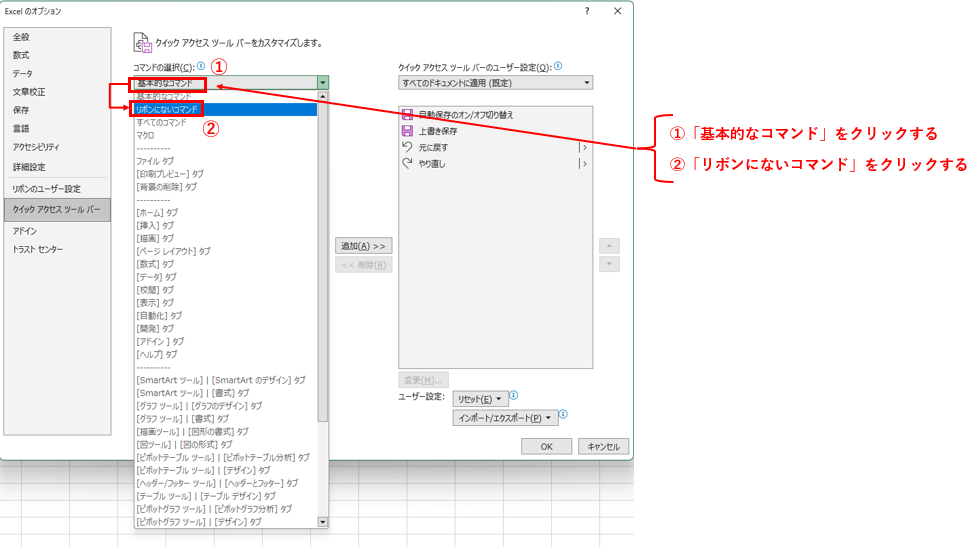Expand submenu arrow on 元に戻す row
The width and height of the screenshot is (971, 547).
pyautogui.click(x=583, y=147)
